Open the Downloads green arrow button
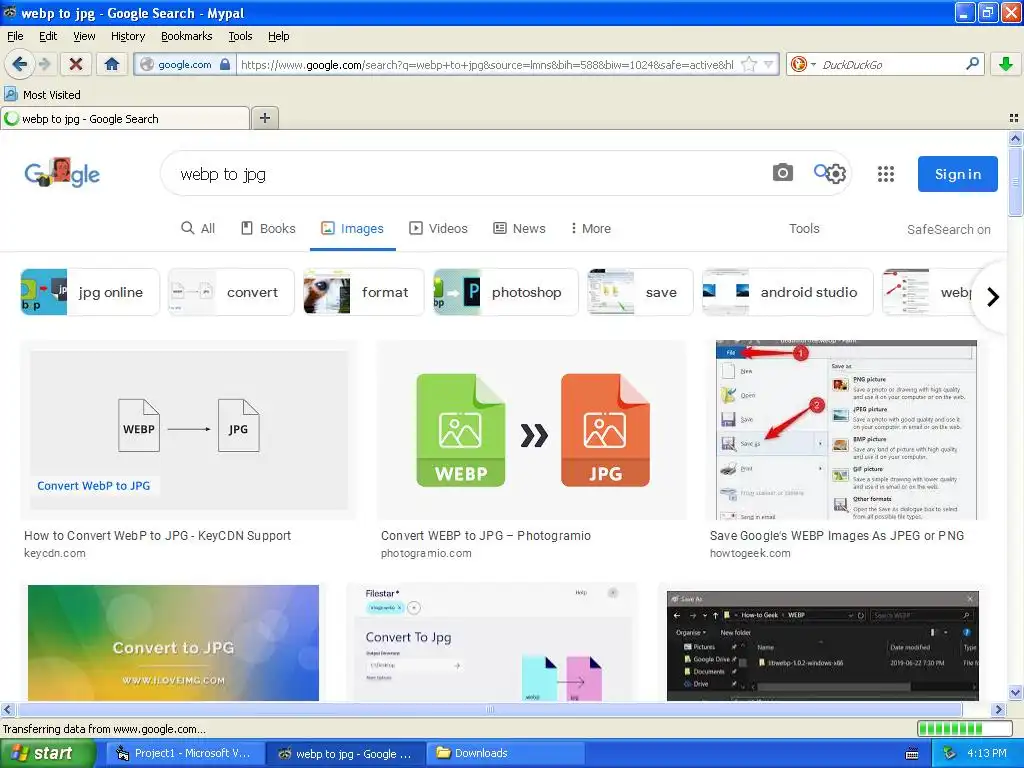The width and height of the screenshot is (1024, 768). click(1006, 64)
